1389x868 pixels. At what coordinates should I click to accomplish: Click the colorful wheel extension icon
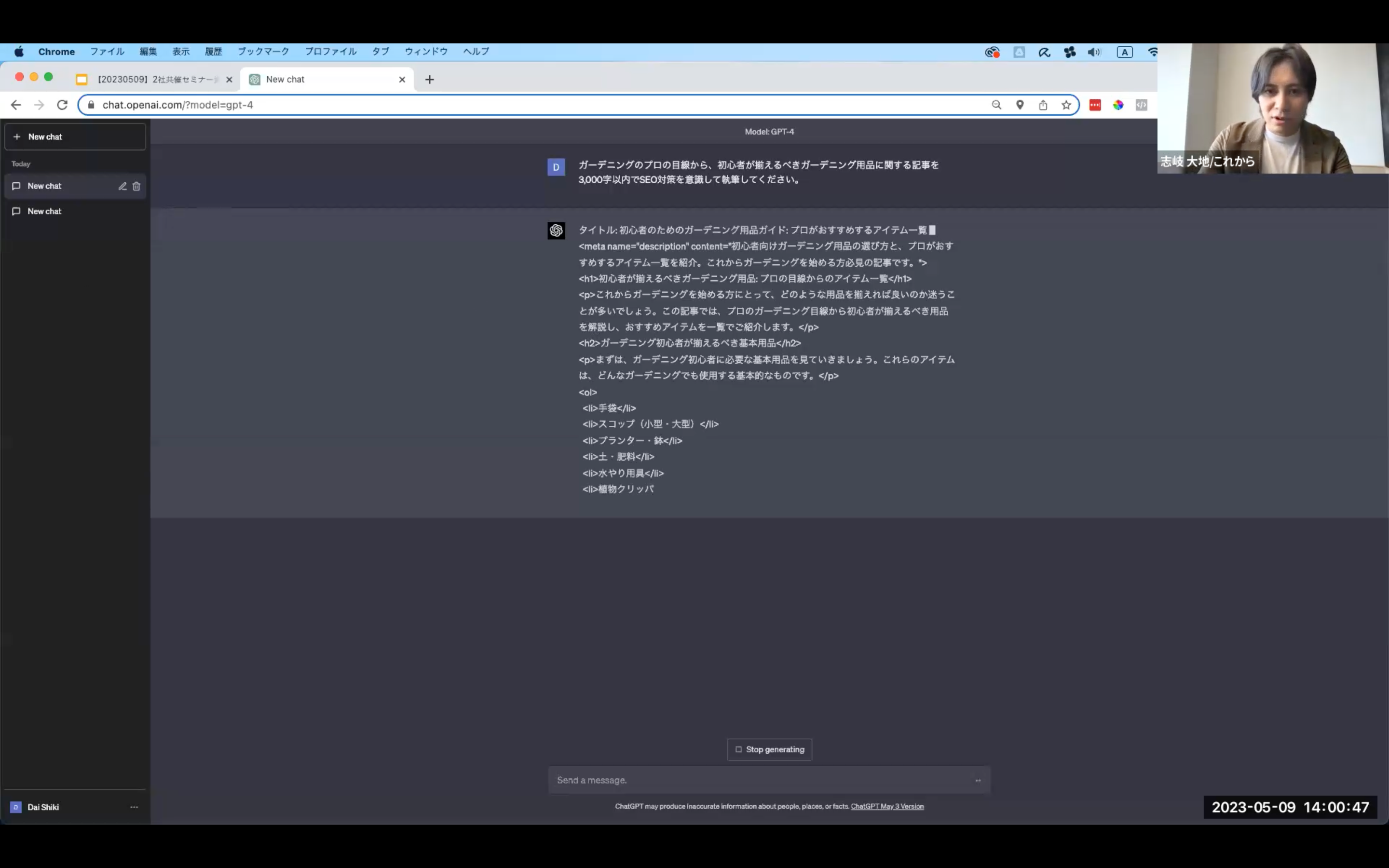click(x=1118, y=105)
